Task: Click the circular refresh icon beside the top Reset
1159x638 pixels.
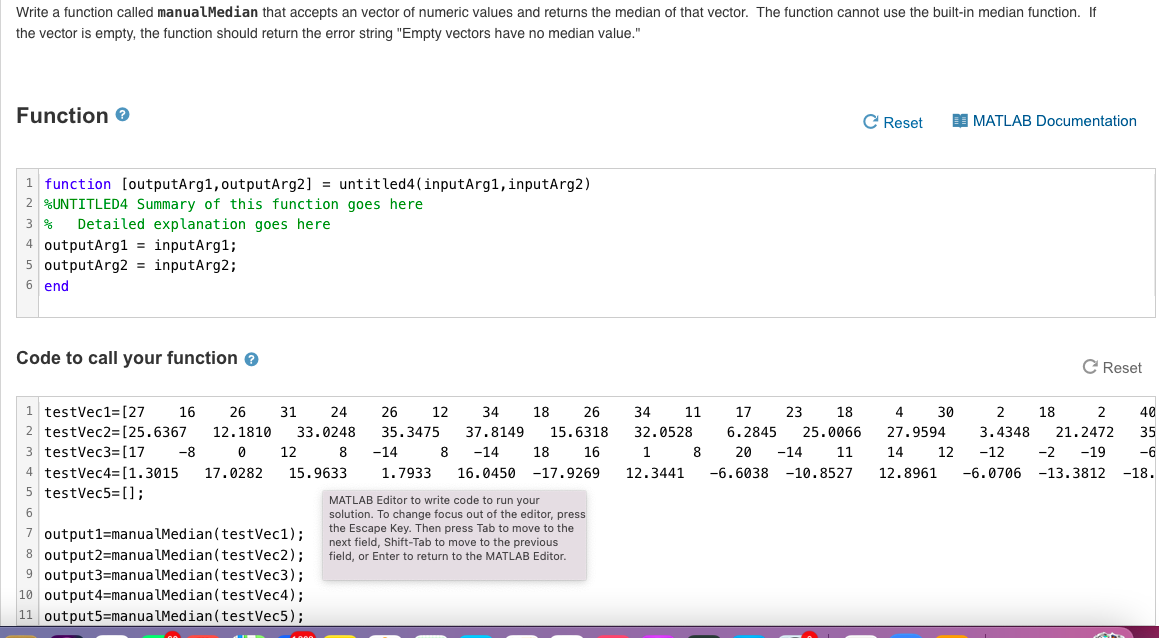Action: click(869, 121)
